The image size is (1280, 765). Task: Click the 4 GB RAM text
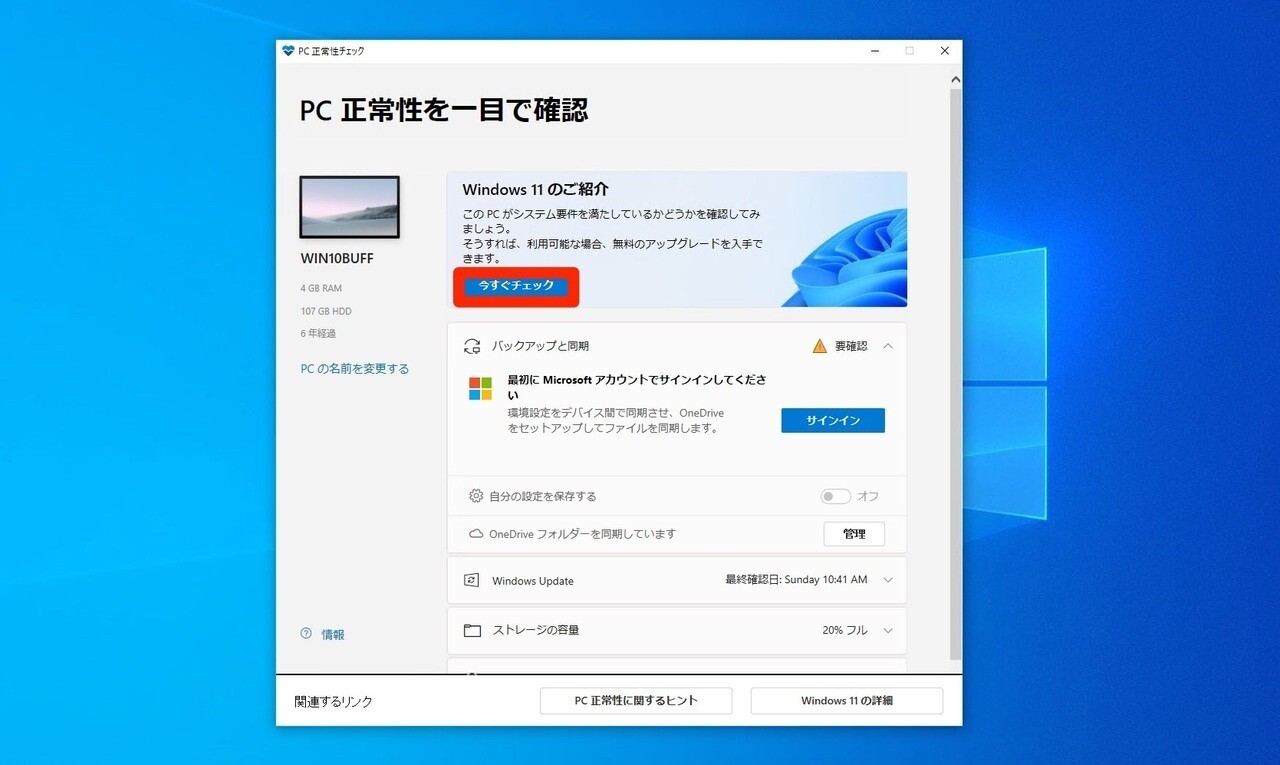tap(321, 288)
